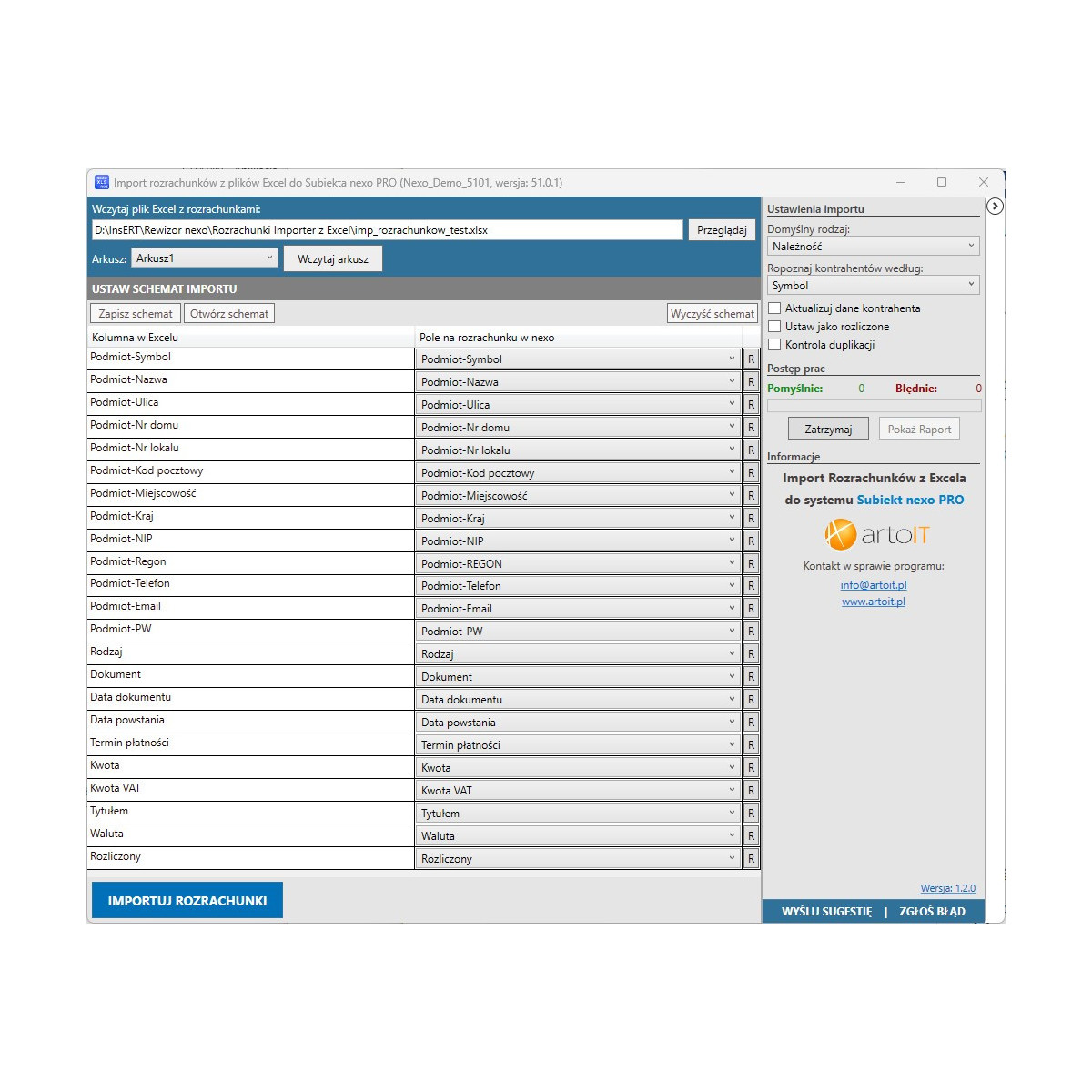The image size is (1092, 1092).
Task: Enable Aktualizuj dane kontrahenta checkbox
Action: point(774,308)
